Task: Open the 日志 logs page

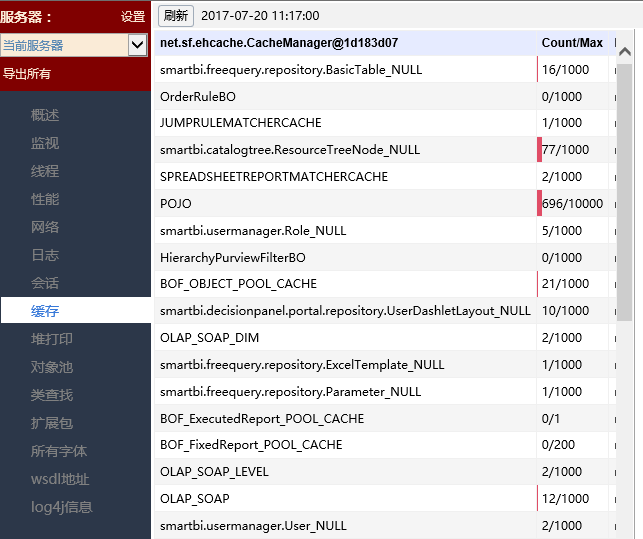Action: coord(45,255)
